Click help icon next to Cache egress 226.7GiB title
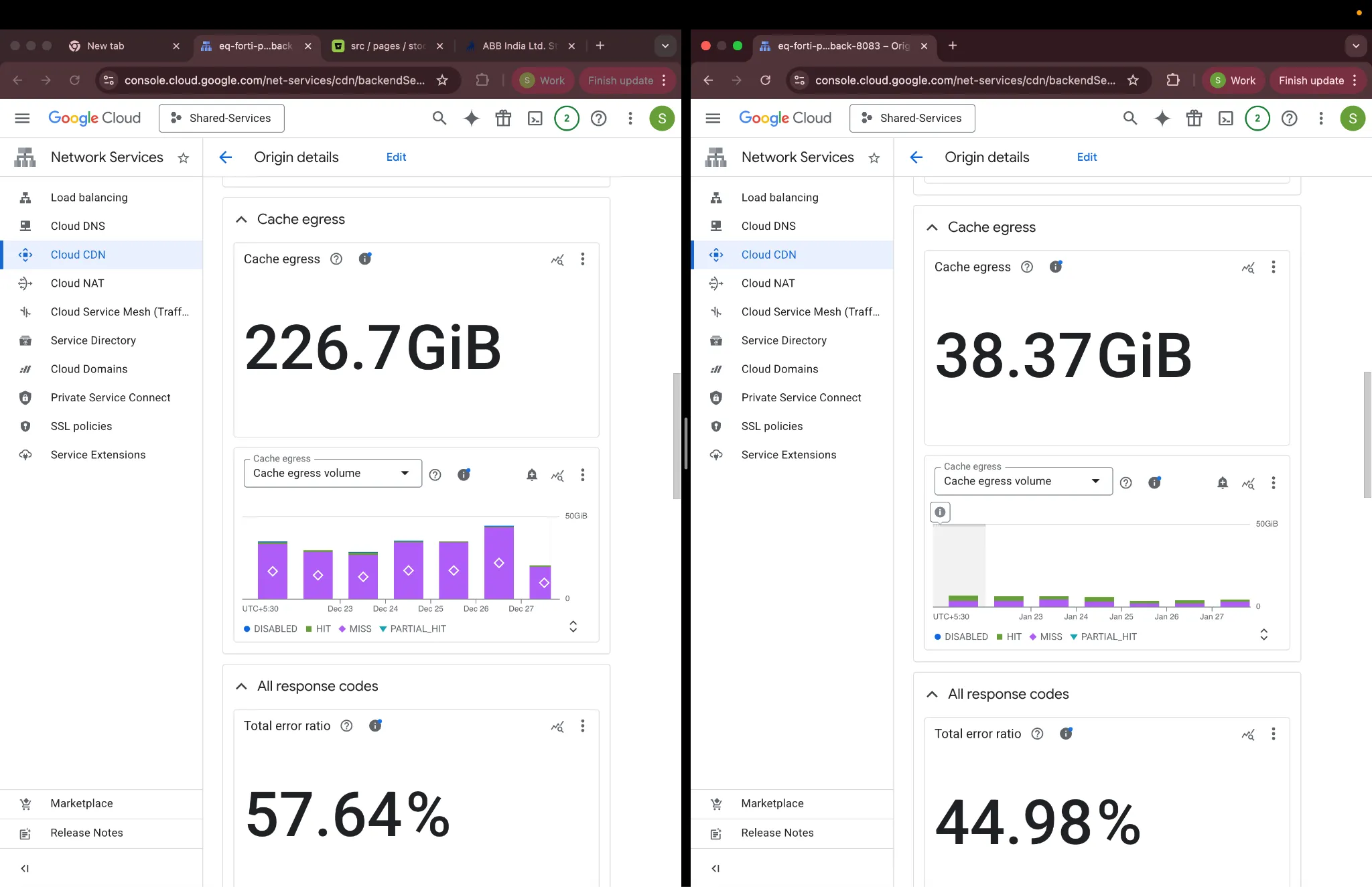This screenshot has width=1372, height=887. (336, 259)
